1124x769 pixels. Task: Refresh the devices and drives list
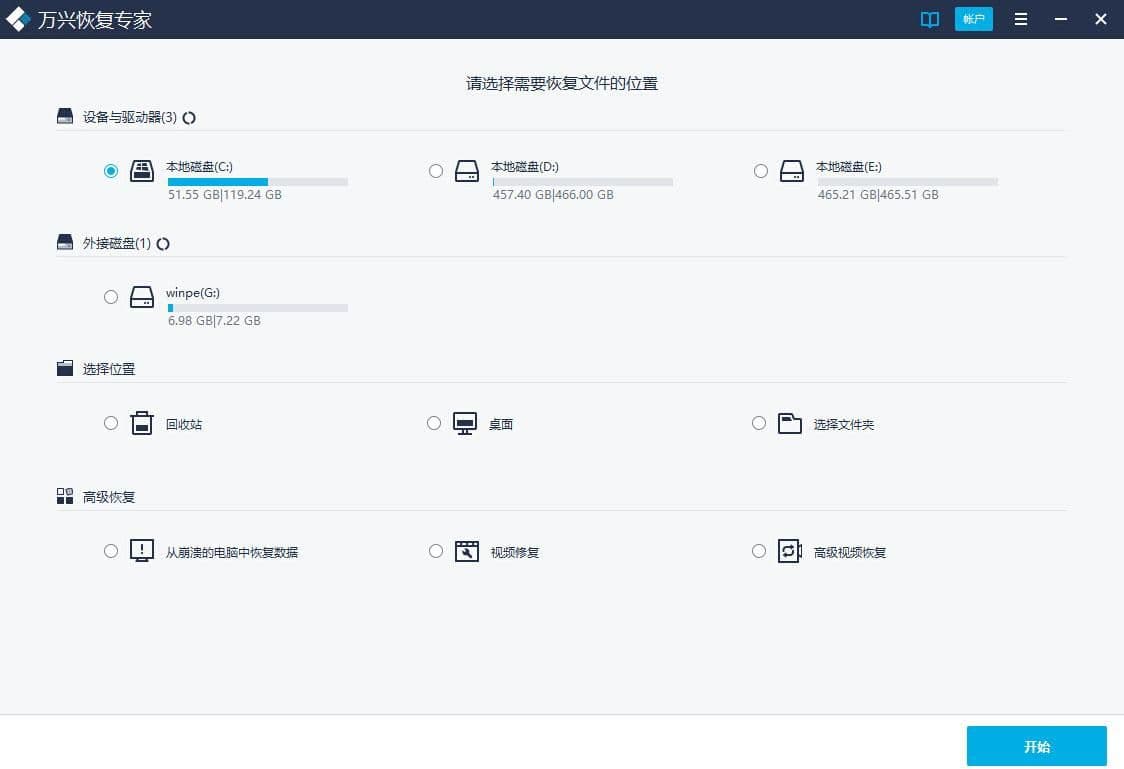189,117
